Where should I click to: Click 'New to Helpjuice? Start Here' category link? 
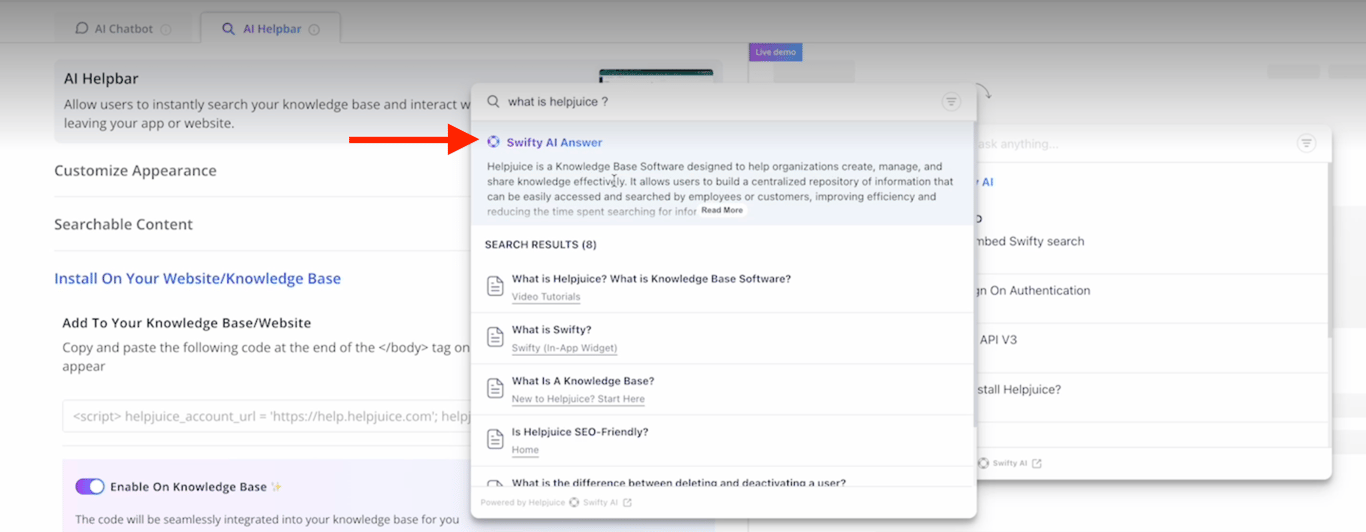[578, 399]
